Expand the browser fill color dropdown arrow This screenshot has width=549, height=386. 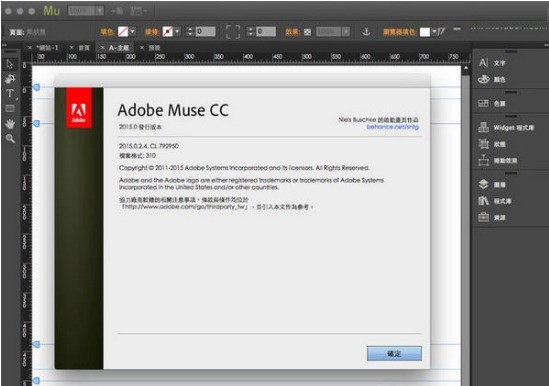point(434,32)
